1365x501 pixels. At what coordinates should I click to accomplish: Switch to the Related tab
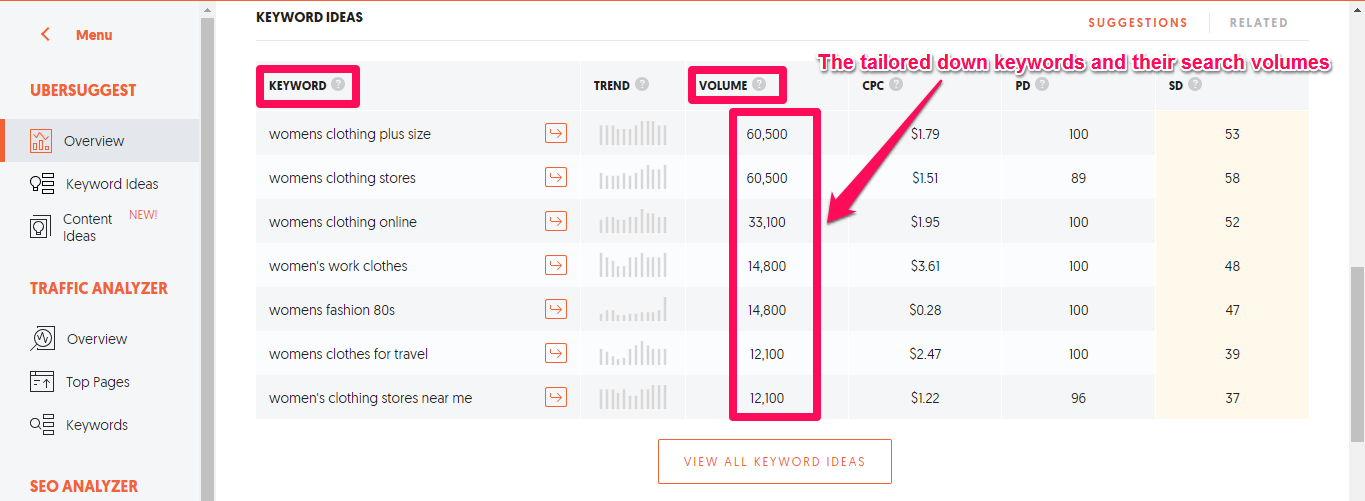pyautogui.click(x=1259, y=23)
